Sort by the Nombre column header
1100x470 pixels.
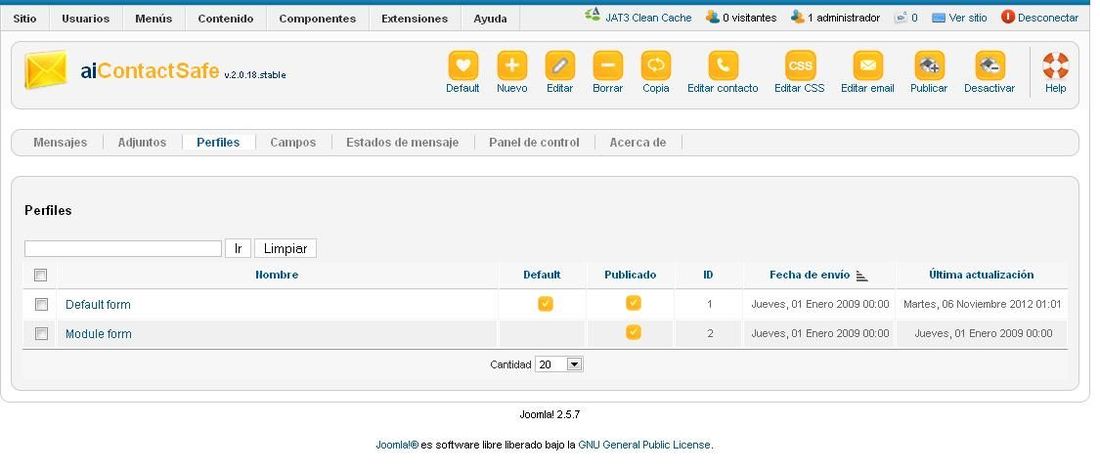(x=277, y=275)
